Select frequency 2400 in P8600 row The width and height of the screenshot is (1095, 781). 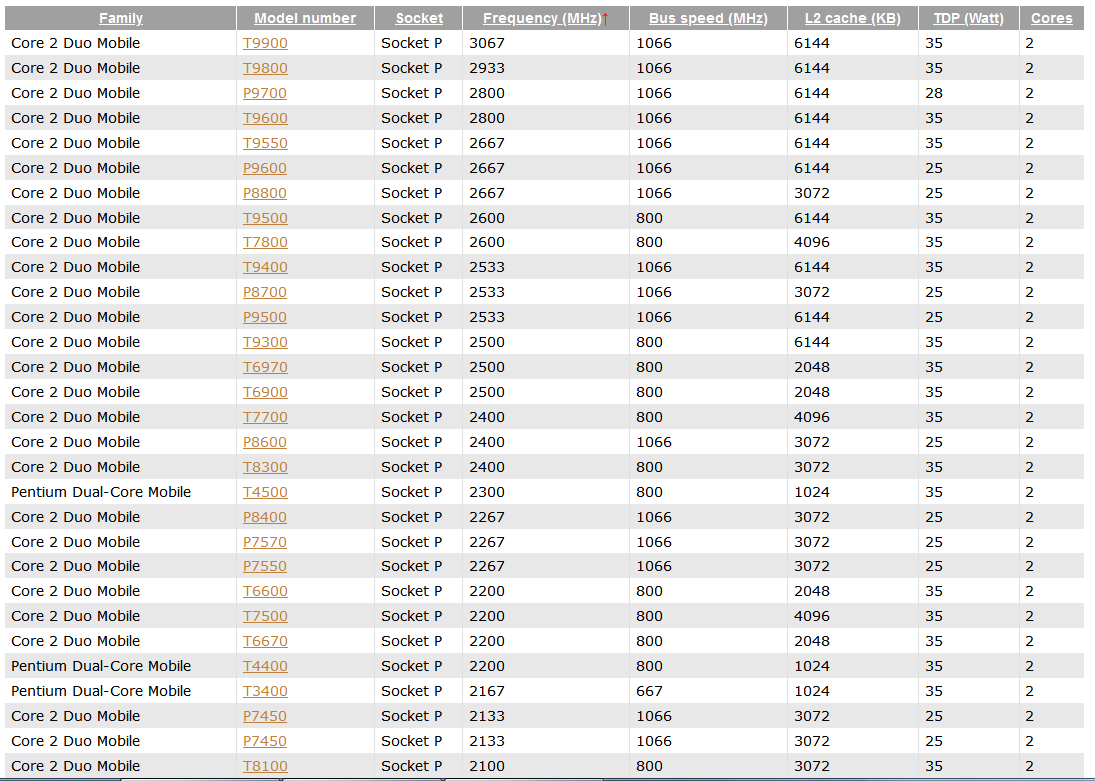click(487, 443)
